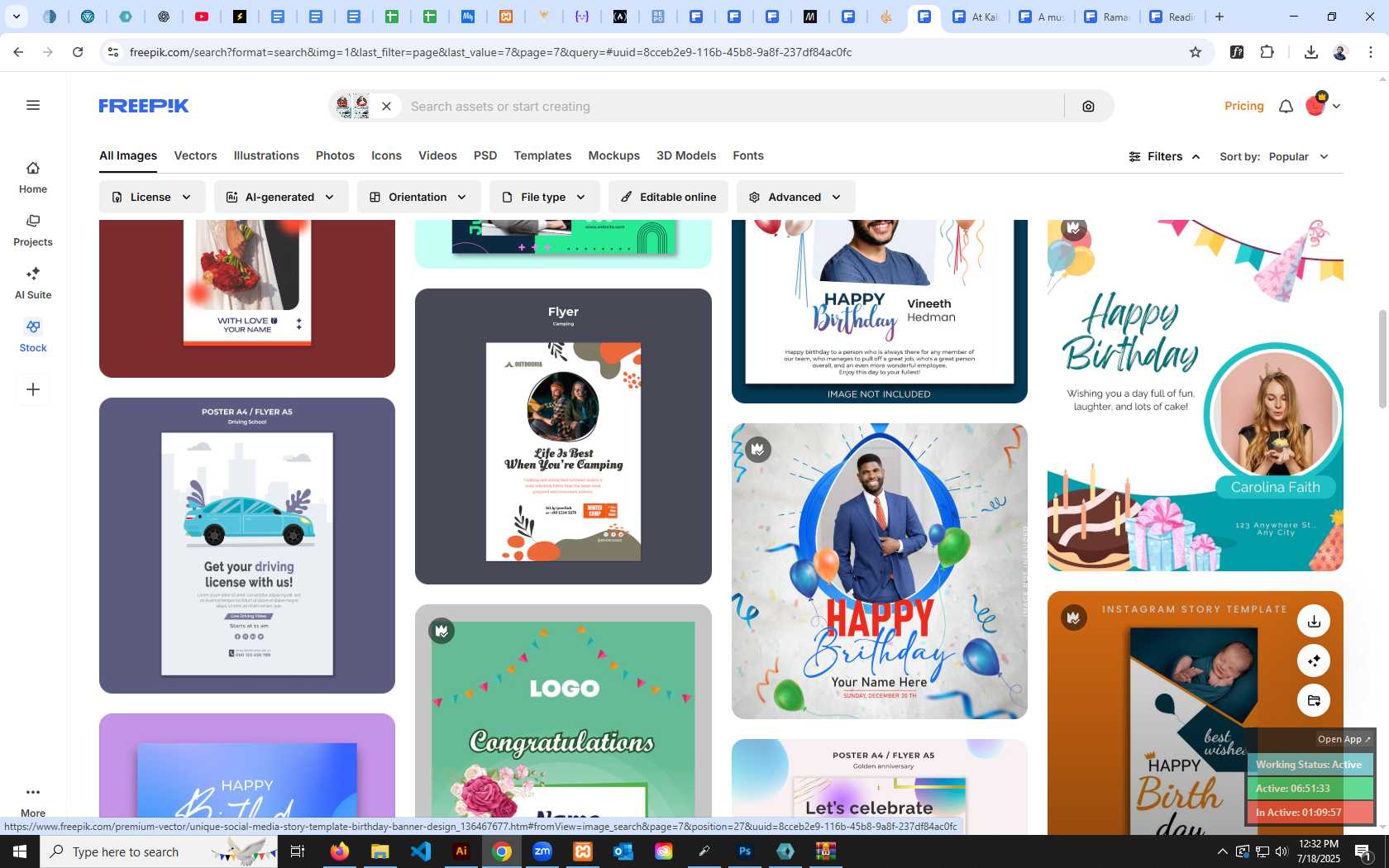Select the All Images tab
The width and height of the screenshot is (1389, 868).
click(x=128, y=155)
